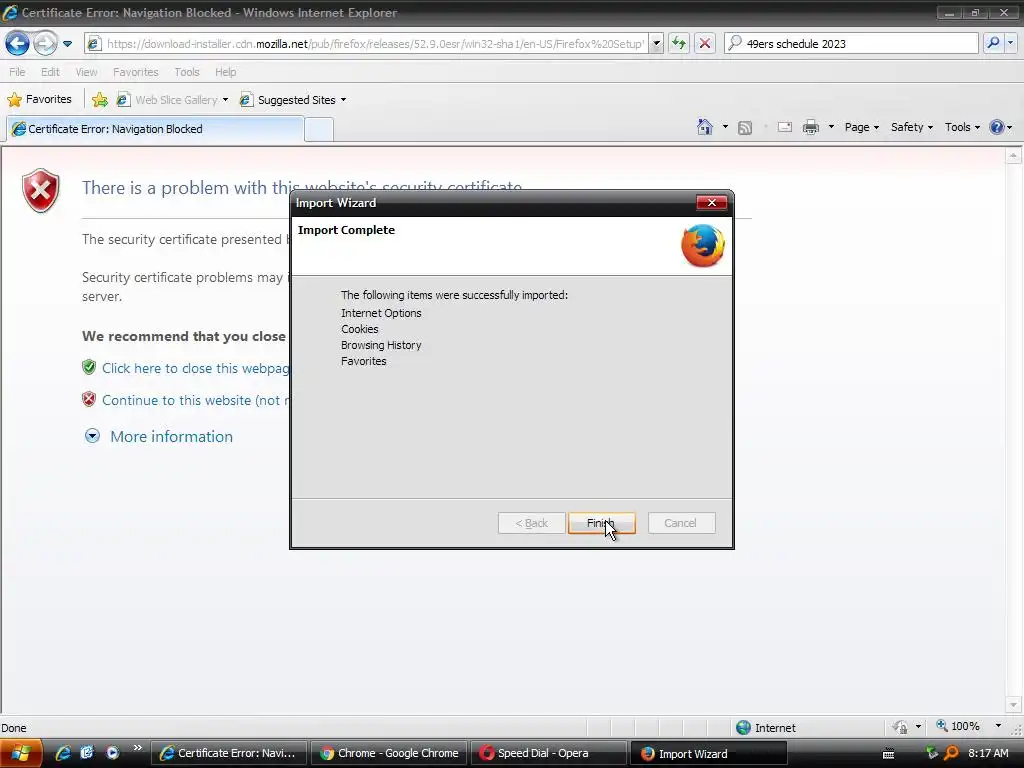Expand the Print dropdown arrow
1024x768 pixels.
point(831,127)
